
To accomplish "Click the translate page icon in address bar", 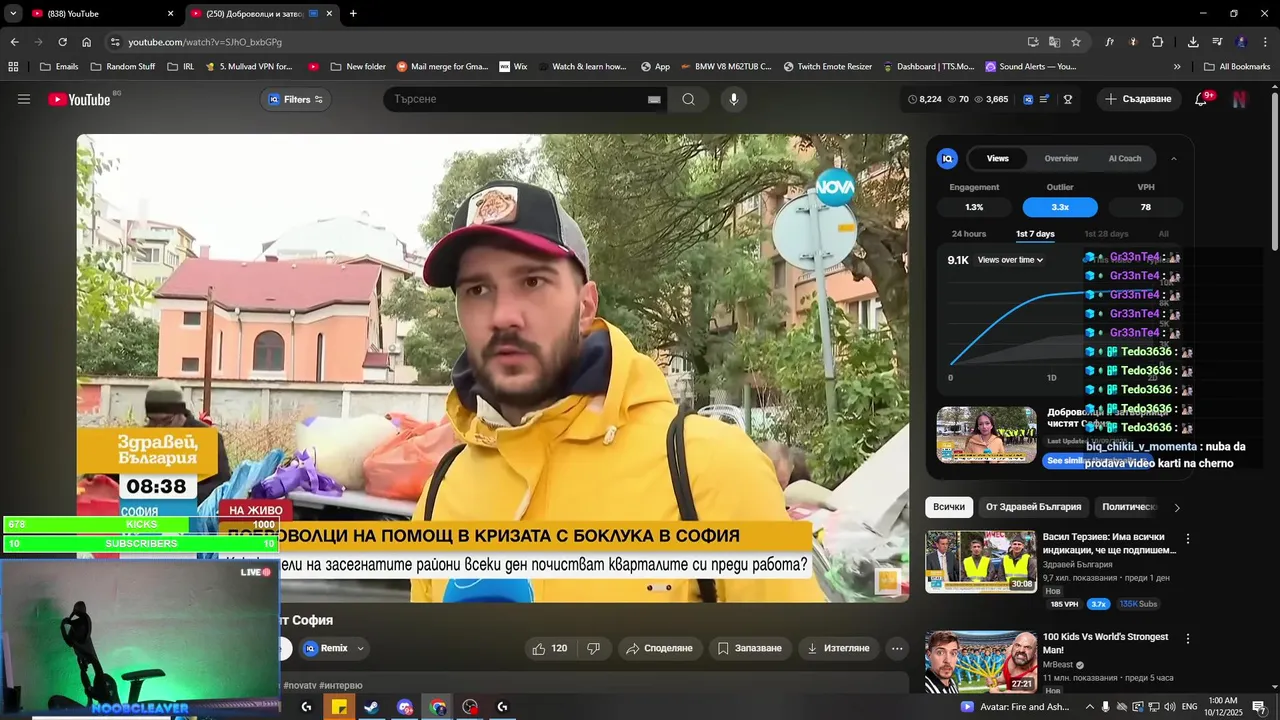I will [x=1054, y=42].
